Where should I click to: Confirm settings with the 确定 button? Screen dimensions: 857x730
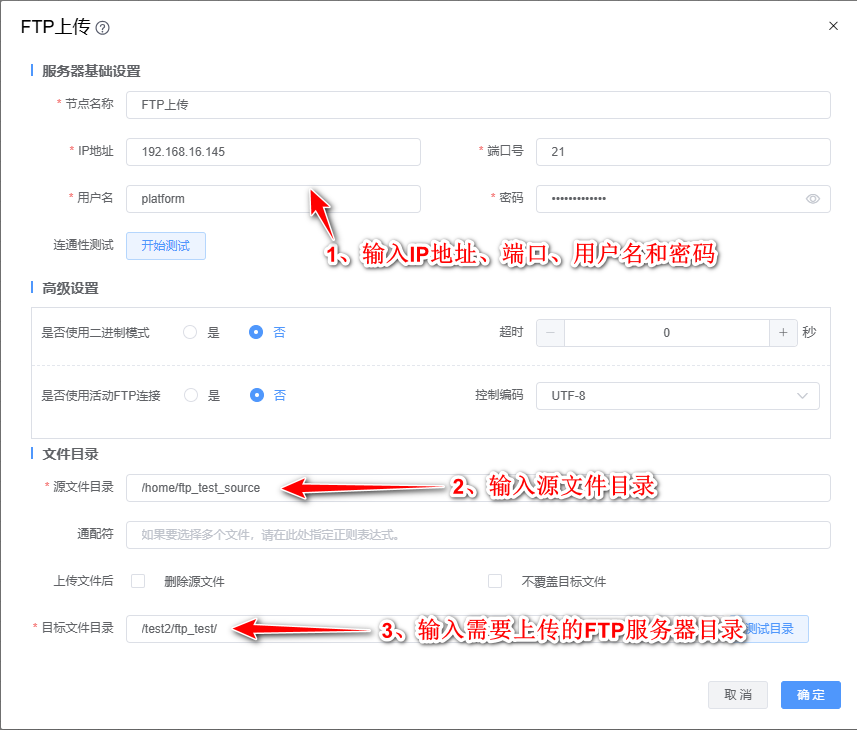coord(810,695)
